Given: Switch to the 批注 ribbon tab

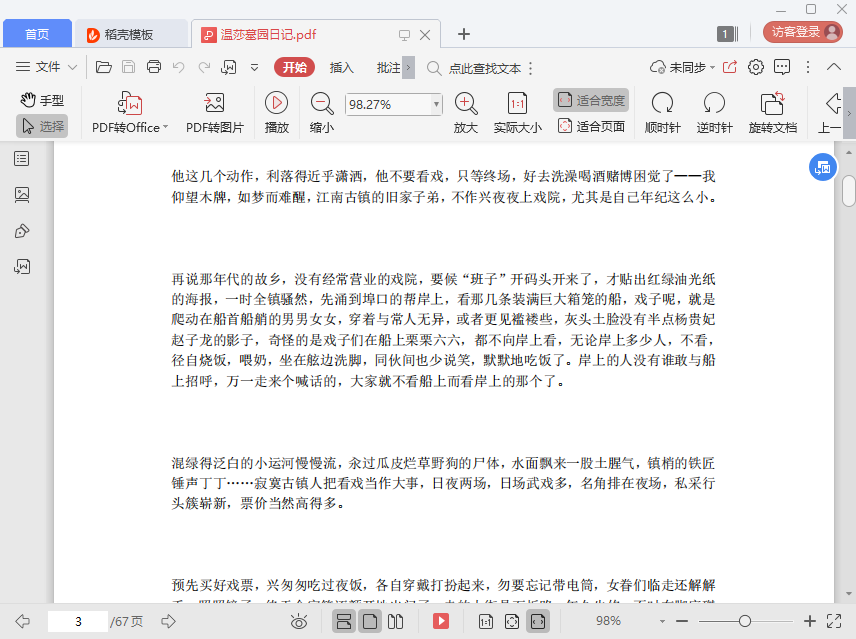Looking at the screenshot, I should click(388, 68).
